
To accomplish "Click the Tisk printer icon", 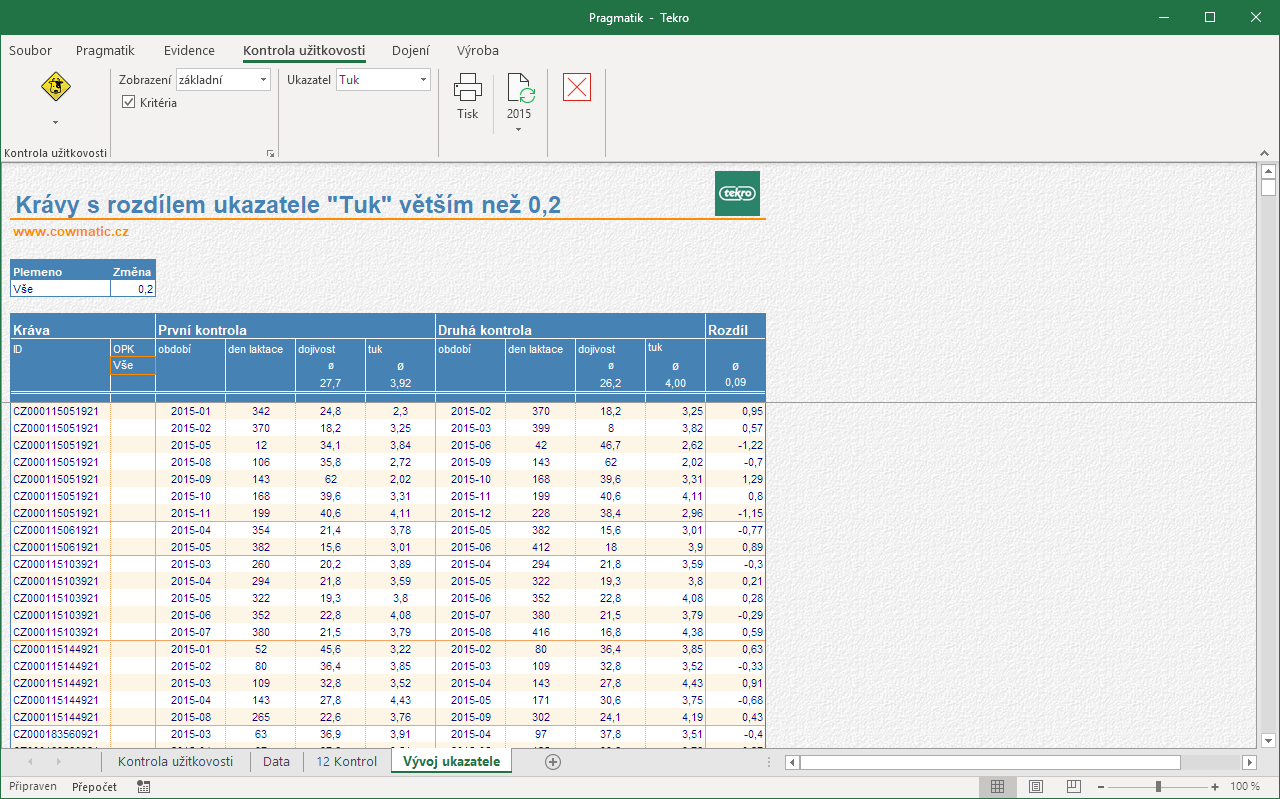I will [468, 88].
